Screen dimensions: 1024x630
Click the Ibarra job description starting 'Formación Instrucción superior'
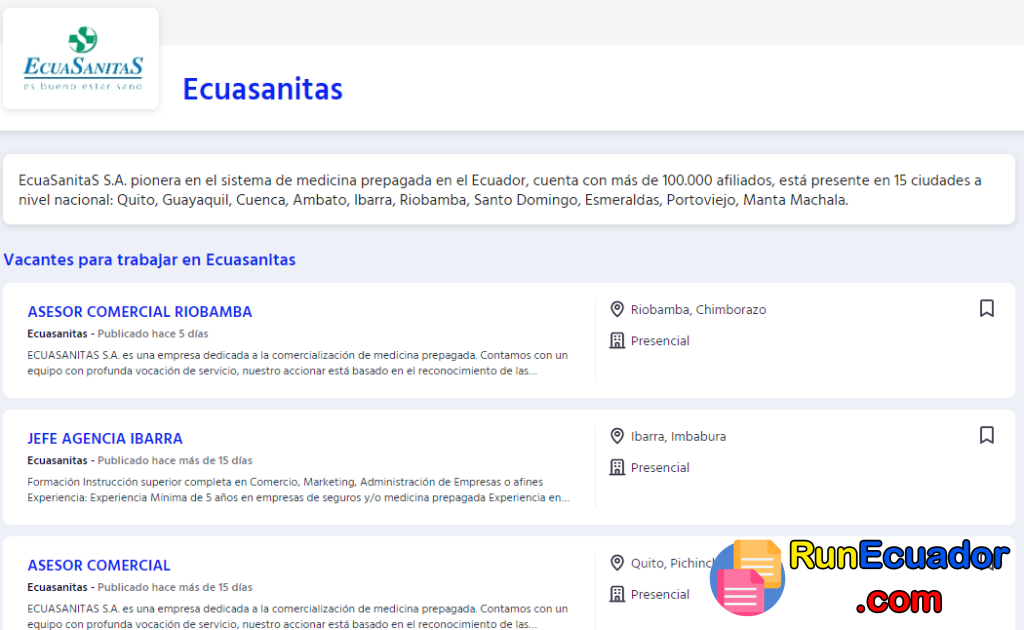298,490
